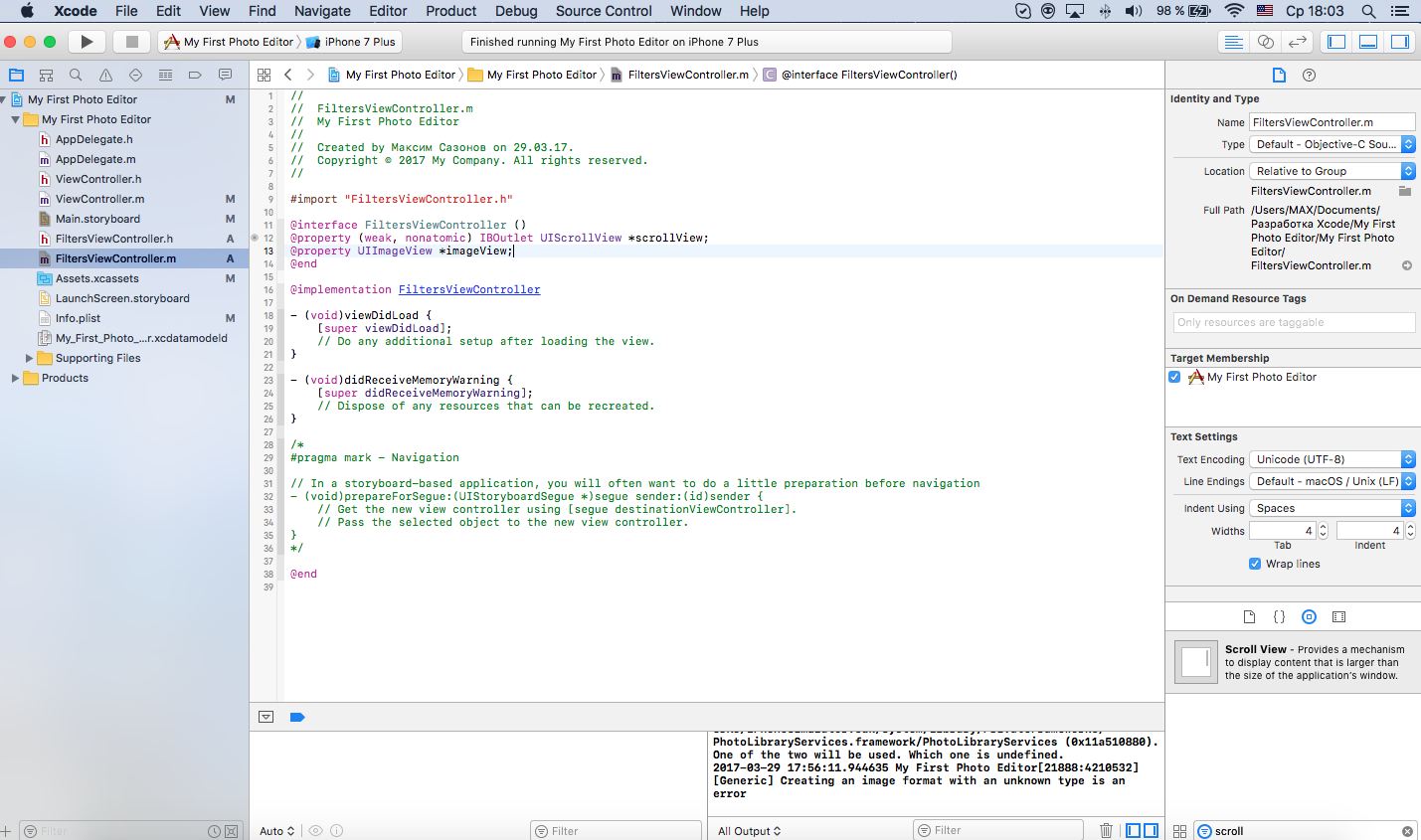1421x840 pixels.
Task: Toggle the Wrap lines checkbox
Action: [1255, 564]
